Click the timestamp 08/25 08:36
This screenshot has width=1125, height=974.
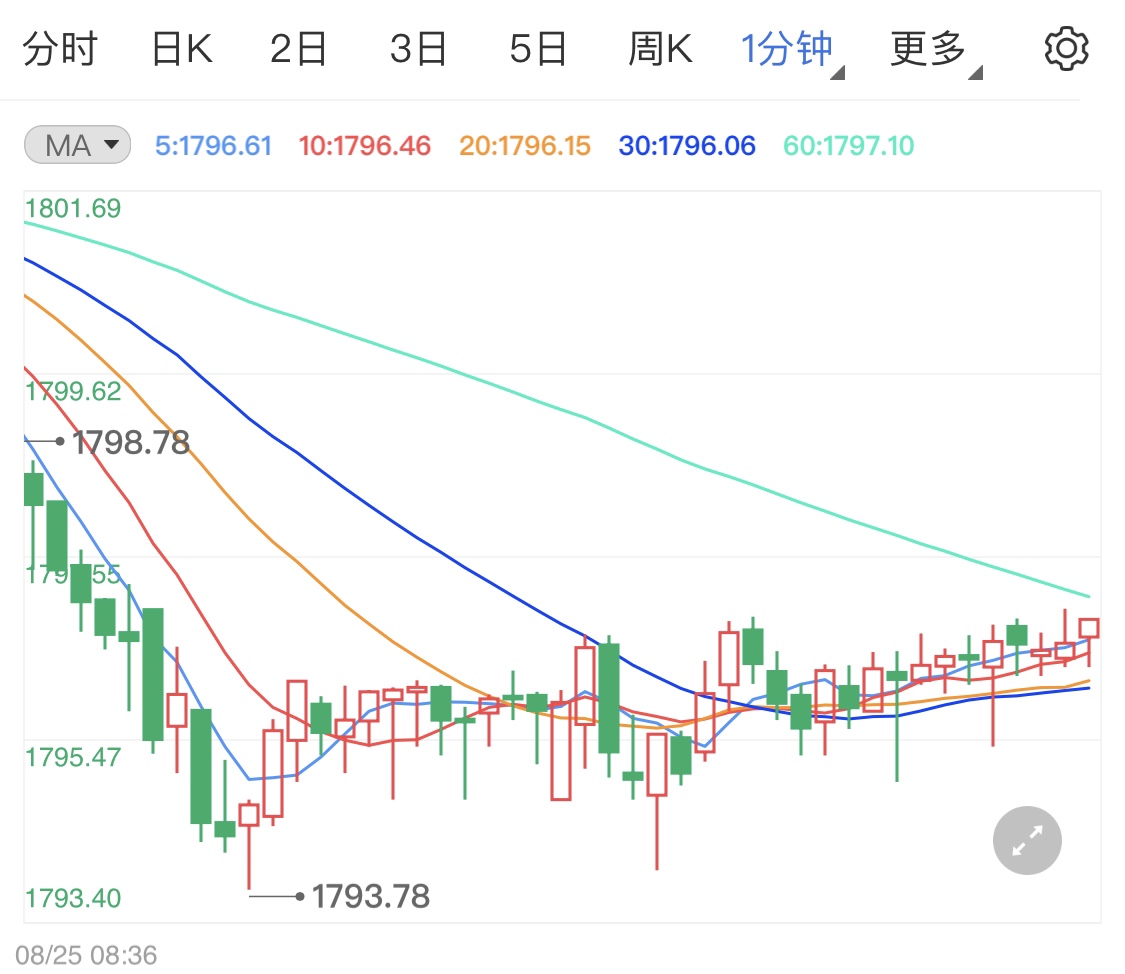pos(86,955)
